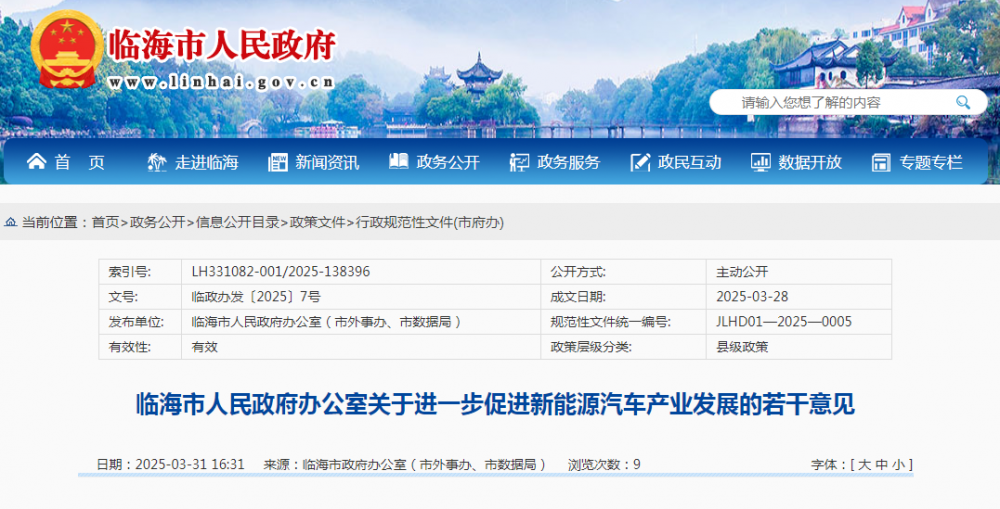The height and width of the screenshot is (509, 1000).
Task: Click the home icon beside 首页
Action: (36, 161)
